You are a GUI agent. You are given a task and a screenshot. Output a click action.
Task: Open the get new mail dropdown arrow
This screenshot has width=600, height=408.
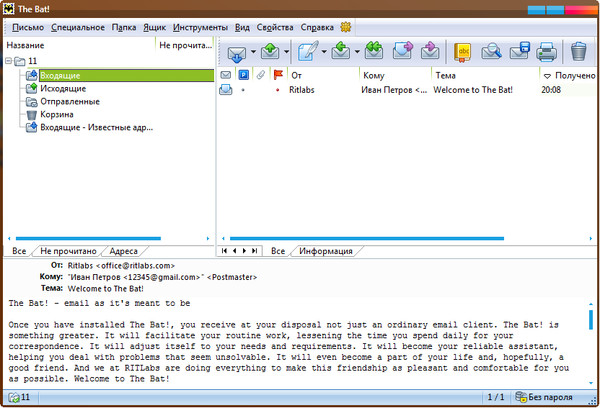(253, 52)
